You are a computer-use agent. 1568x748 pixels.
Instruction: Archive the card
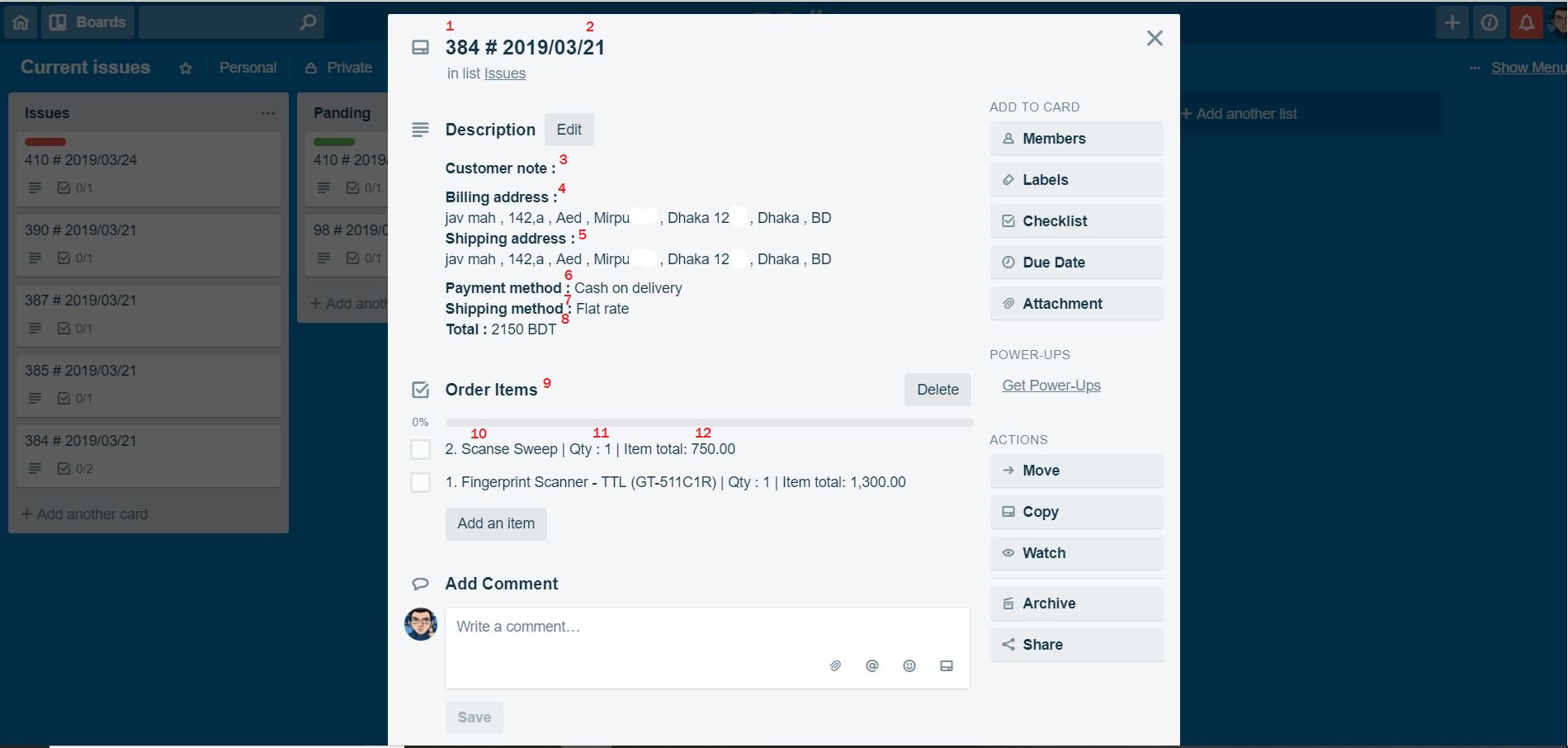[1077, 604]
